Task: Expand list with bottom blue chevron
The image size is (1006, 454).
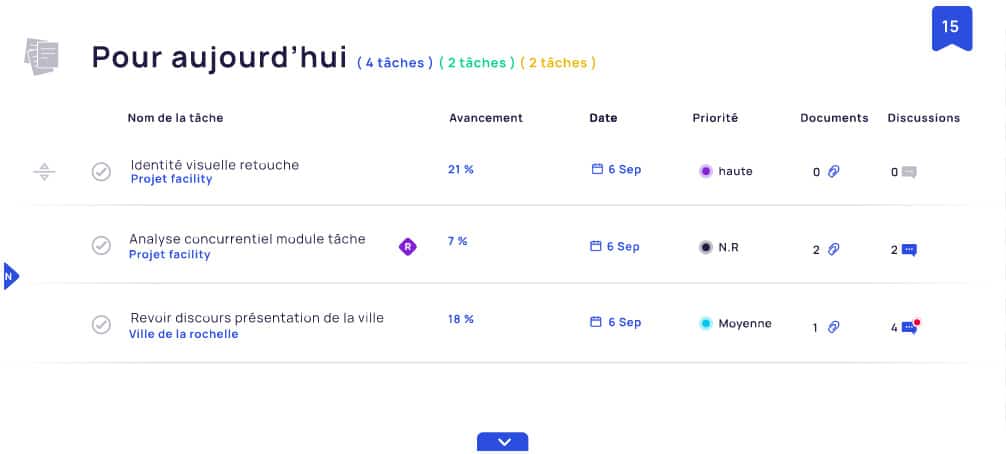Action: click(x=502, y=442)
